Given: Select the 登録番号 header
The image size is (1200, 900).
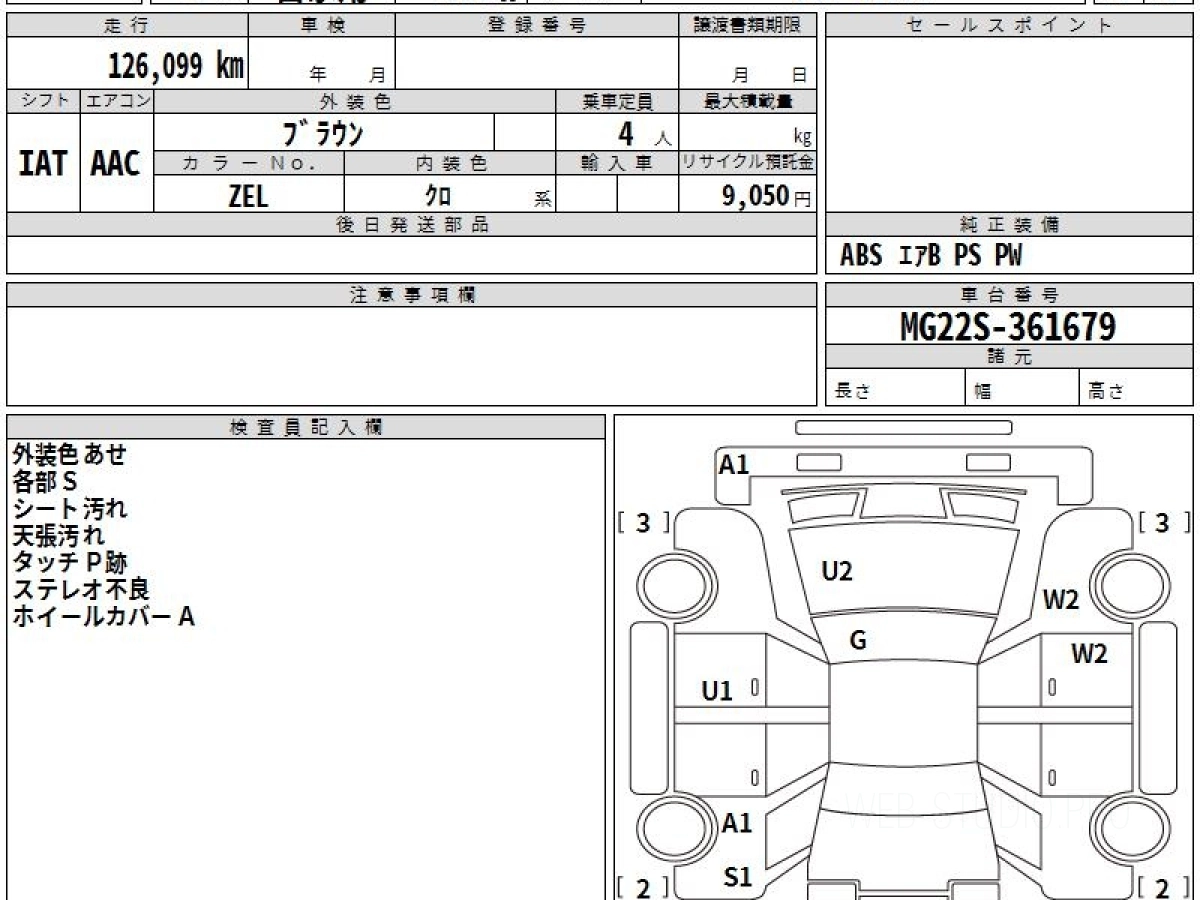Looking at the screenshot, I should tap(537, 26).
